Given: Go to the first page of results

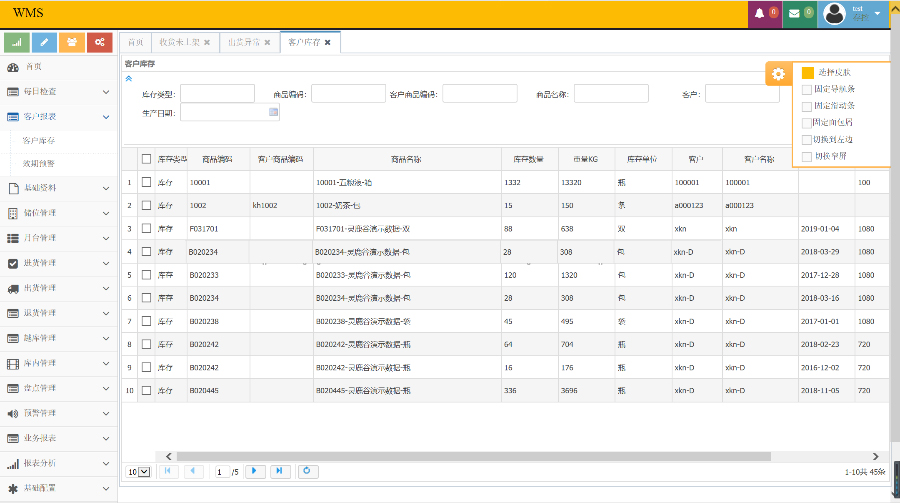Looking at the screenshot, I should [168, 471].
